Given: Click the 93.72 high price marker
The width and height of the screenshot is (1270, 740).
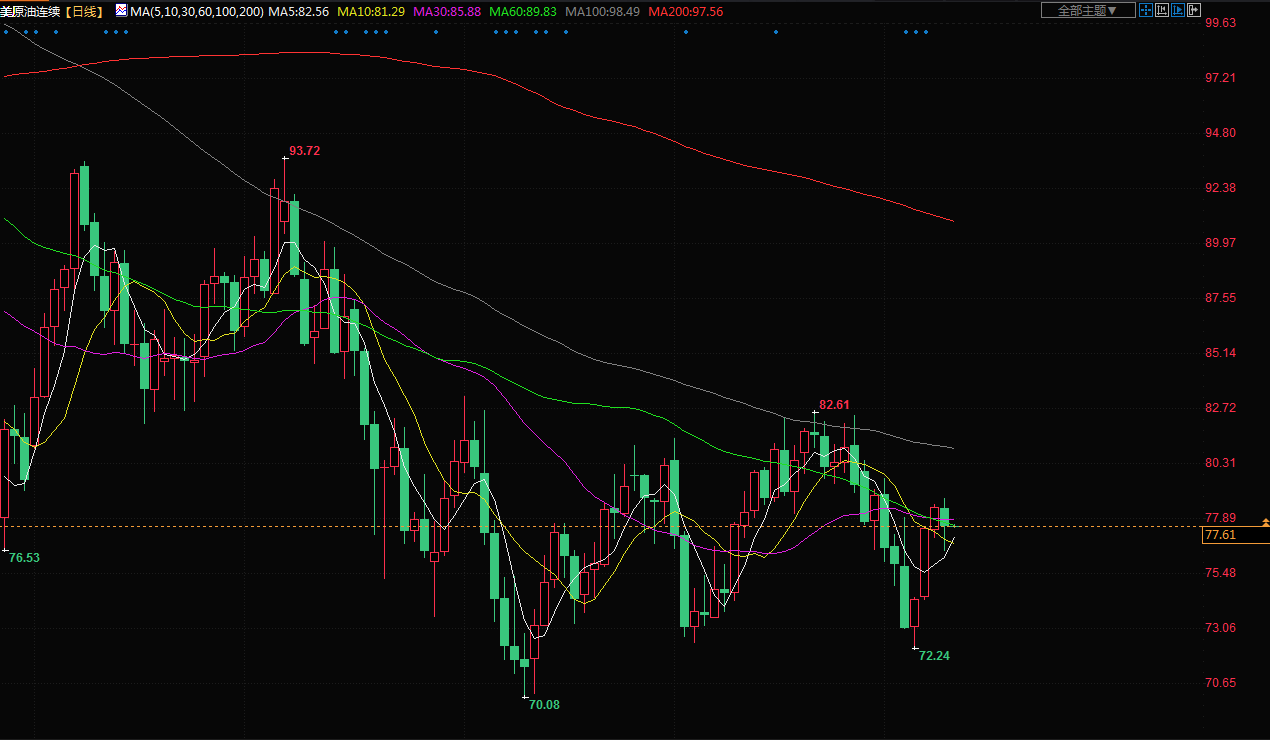Looking at the screenshot, I should (304, 151).
